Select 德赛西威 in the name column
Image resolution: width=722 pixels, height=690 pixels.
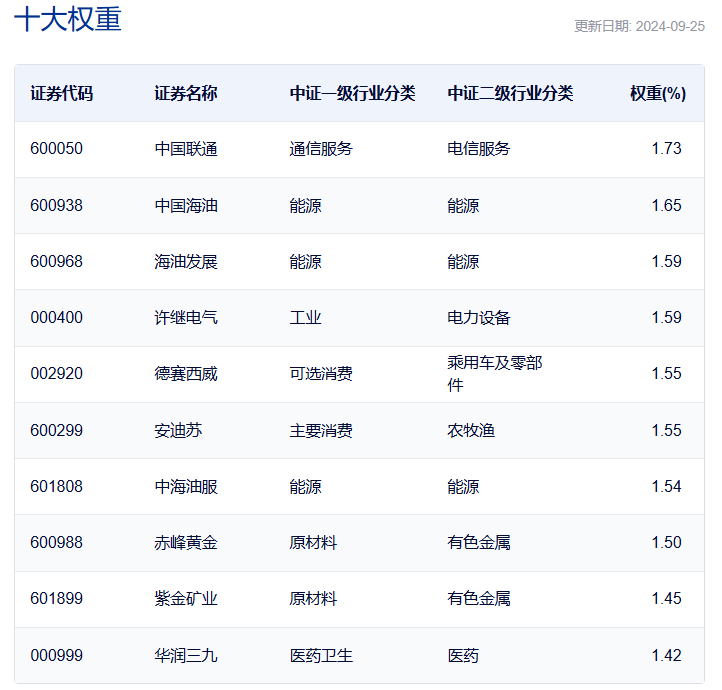[186, 374]
